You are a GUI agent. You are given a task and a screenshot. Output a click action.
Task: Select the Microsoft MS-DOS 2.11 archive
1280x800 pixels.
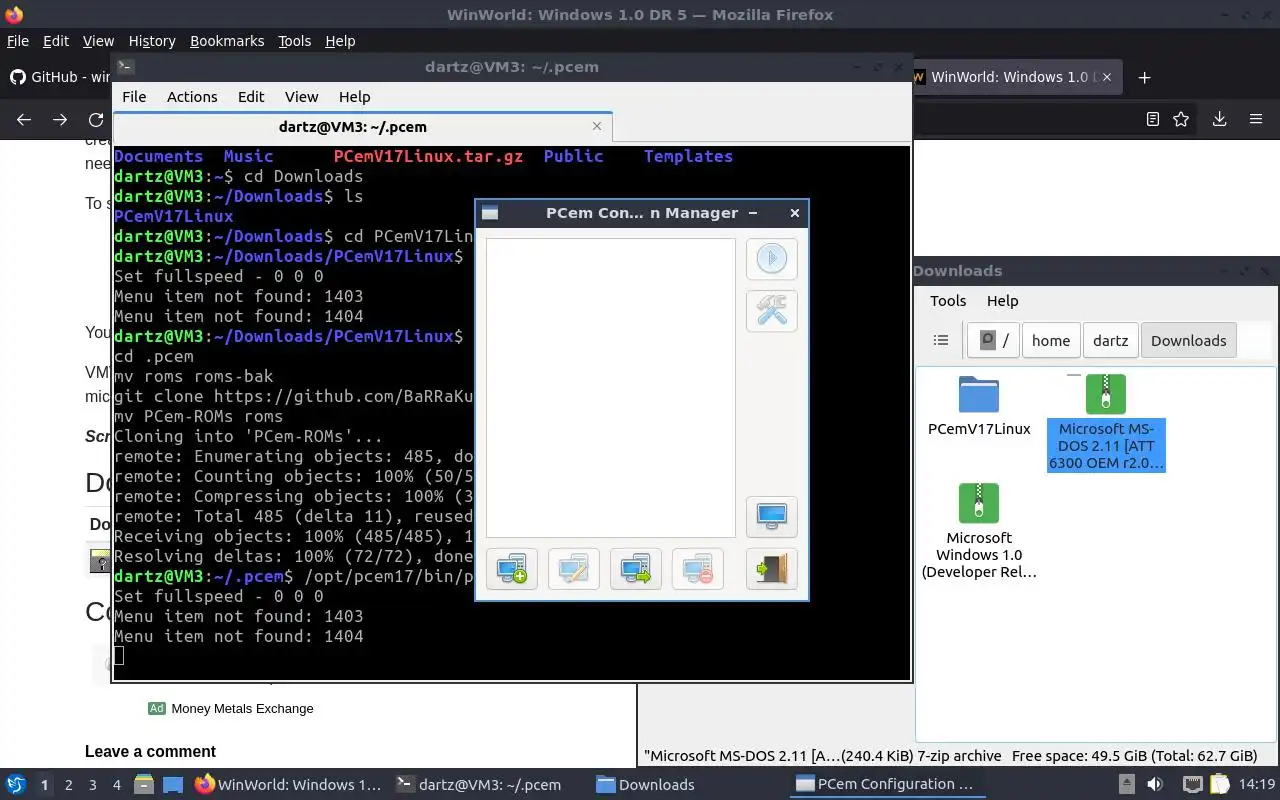[1106, 422]
